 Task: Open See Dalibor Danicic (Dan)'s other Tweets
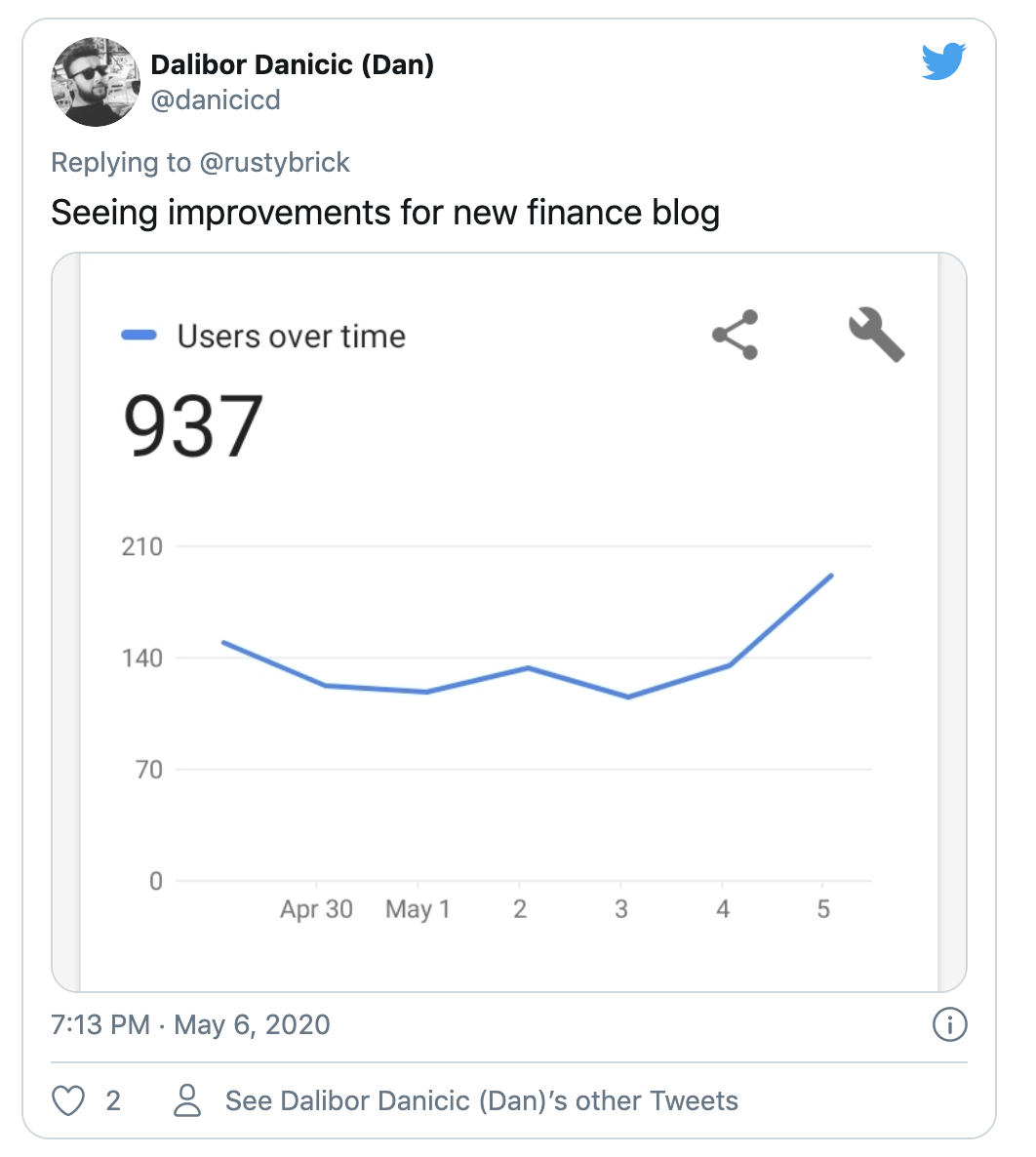(x=481, y=1101)
